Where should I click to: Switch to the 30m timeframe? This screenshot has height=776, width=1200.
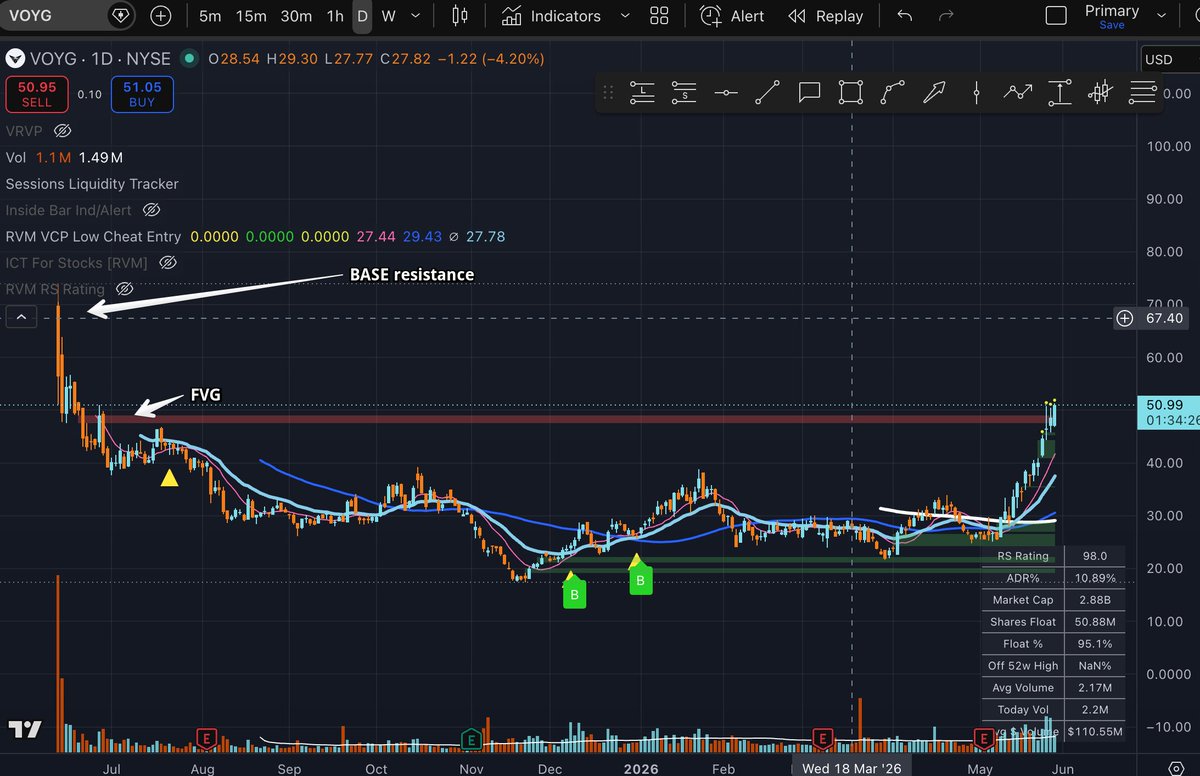(x=296, y=16)
